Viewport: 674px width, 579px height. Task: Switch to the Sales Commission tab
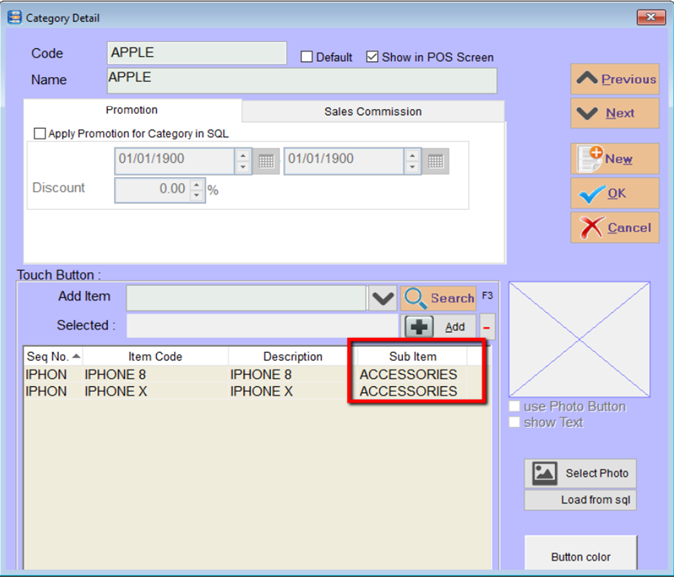tap(372, 111)
